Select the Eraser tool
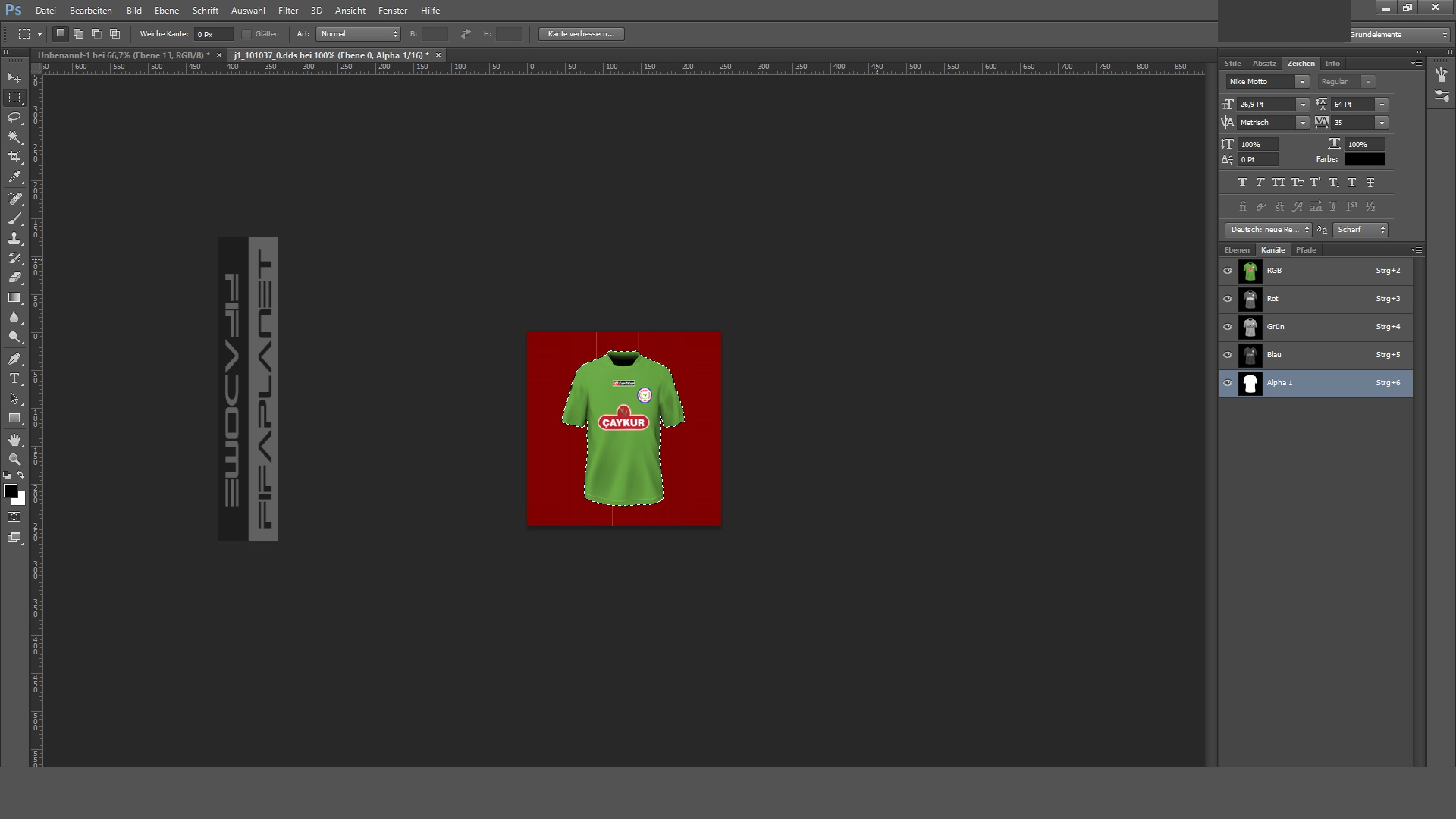 pyautogui.click(x=14, y=278)
